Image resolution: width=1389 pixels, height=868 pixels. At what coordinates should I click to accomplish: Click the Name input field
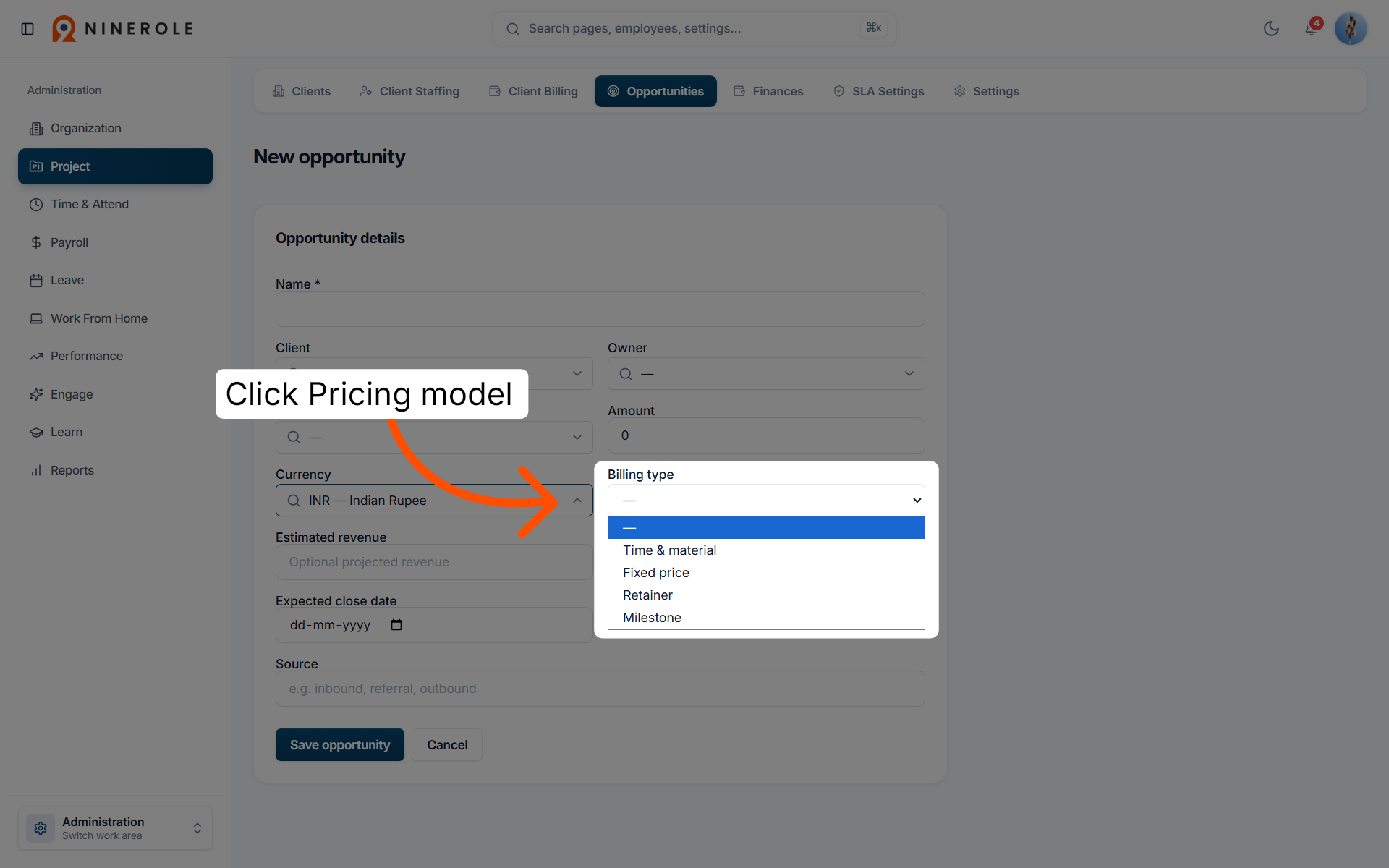pos(600,309)
